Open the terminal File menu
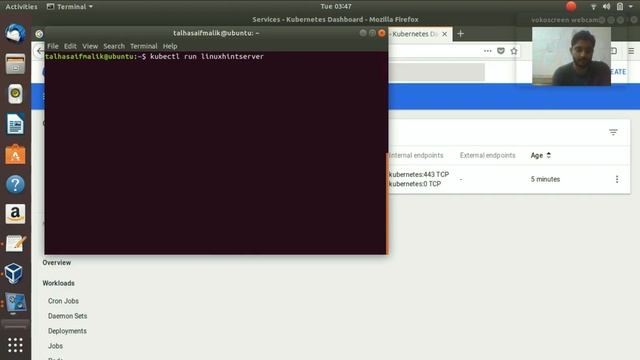This screenshot has width=640, height=360. pyautogui.click(x=53, y=46)
